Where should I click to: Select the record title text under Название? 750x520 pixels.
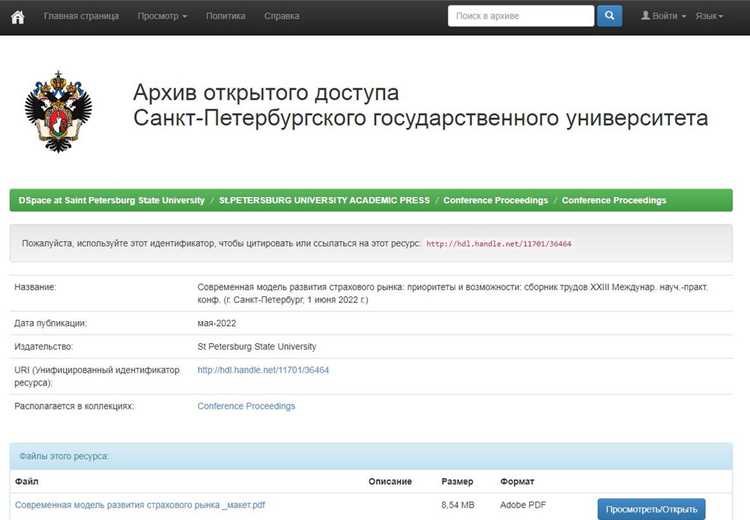(x=452, y=293)
